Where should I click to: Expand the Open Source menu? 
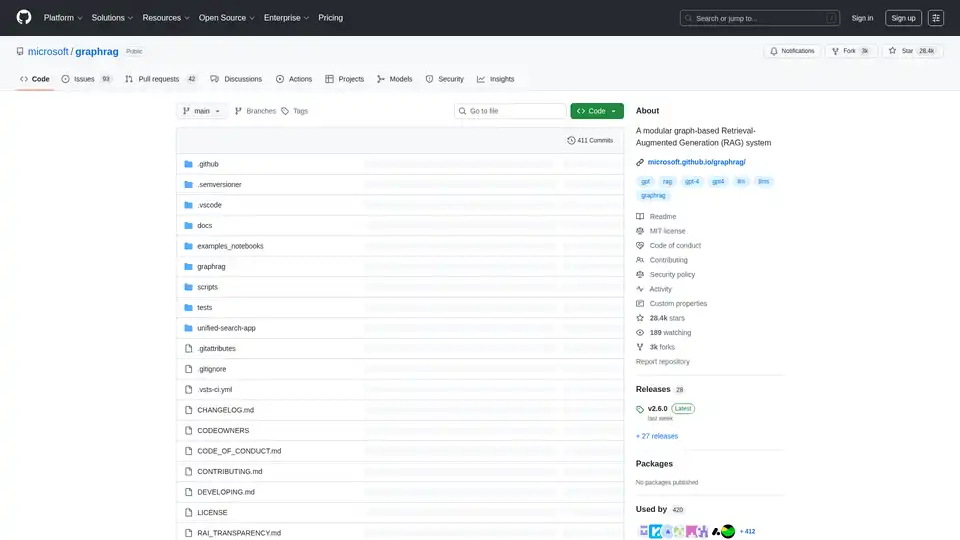tap(227, 18)
